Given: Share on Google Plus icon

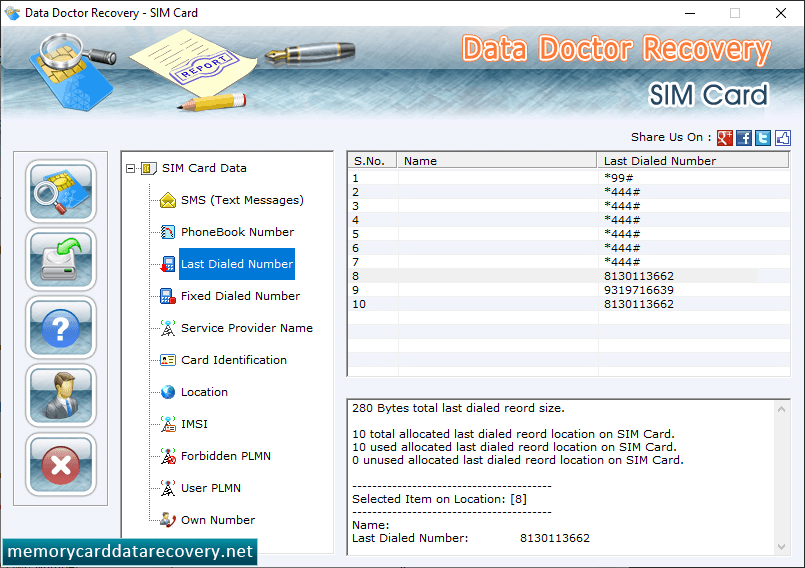Looking at the screenshot, I should pyautogui.click(x=724, y=138).
